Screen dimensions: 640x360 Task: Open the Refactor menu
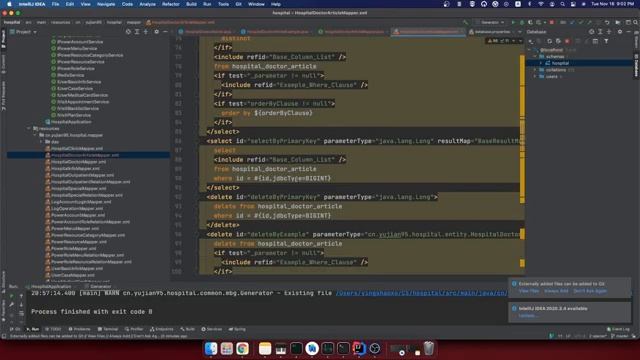171,4
